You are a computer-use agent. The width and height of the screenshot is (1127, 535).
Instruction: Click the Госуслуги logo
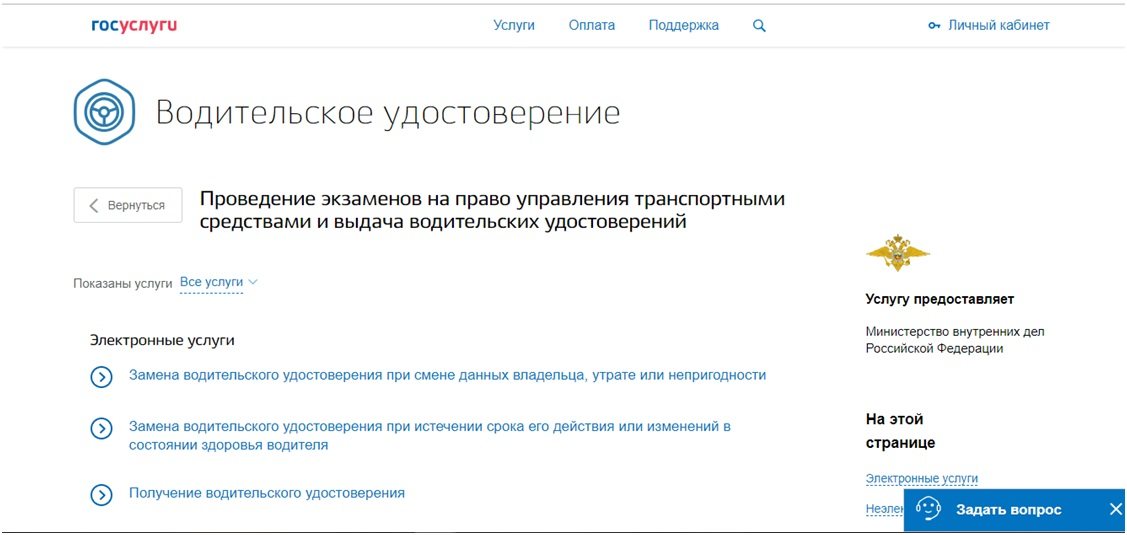click(x=134, y=26)
